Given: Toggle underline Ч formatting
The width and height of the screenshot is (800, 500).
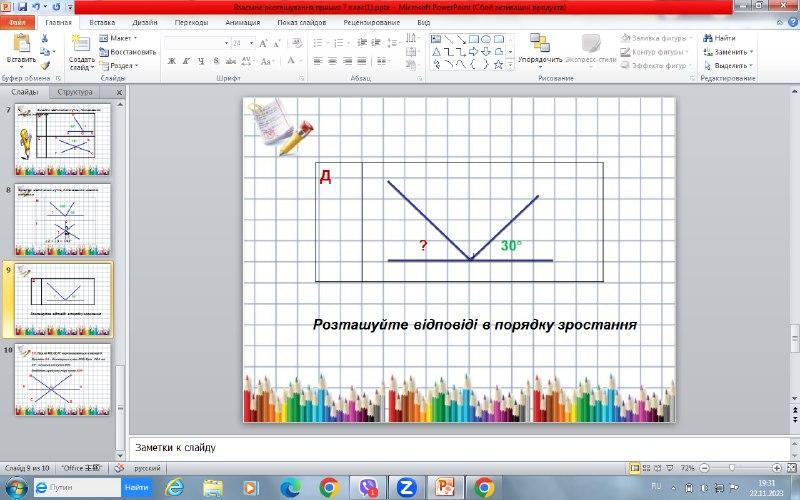Looking at the screenshot, I should tap(201, 61).
